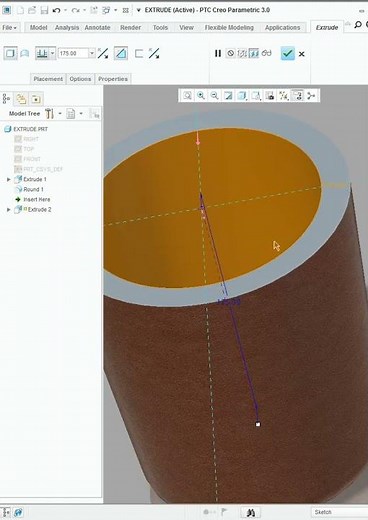
Task: Click the command search magnifier icon
Action: pyautogui.click(x=358, y=25)
